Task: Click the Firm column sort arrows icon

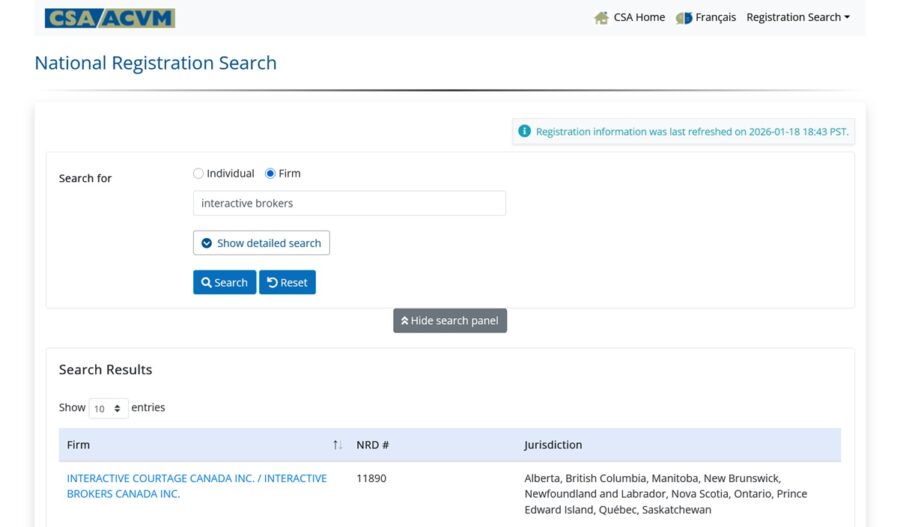Action: click(338, 445)
